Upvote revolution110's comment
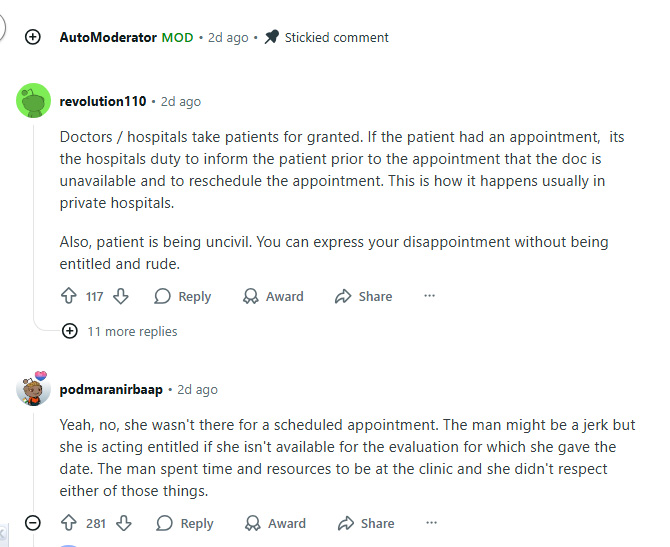 69,296
